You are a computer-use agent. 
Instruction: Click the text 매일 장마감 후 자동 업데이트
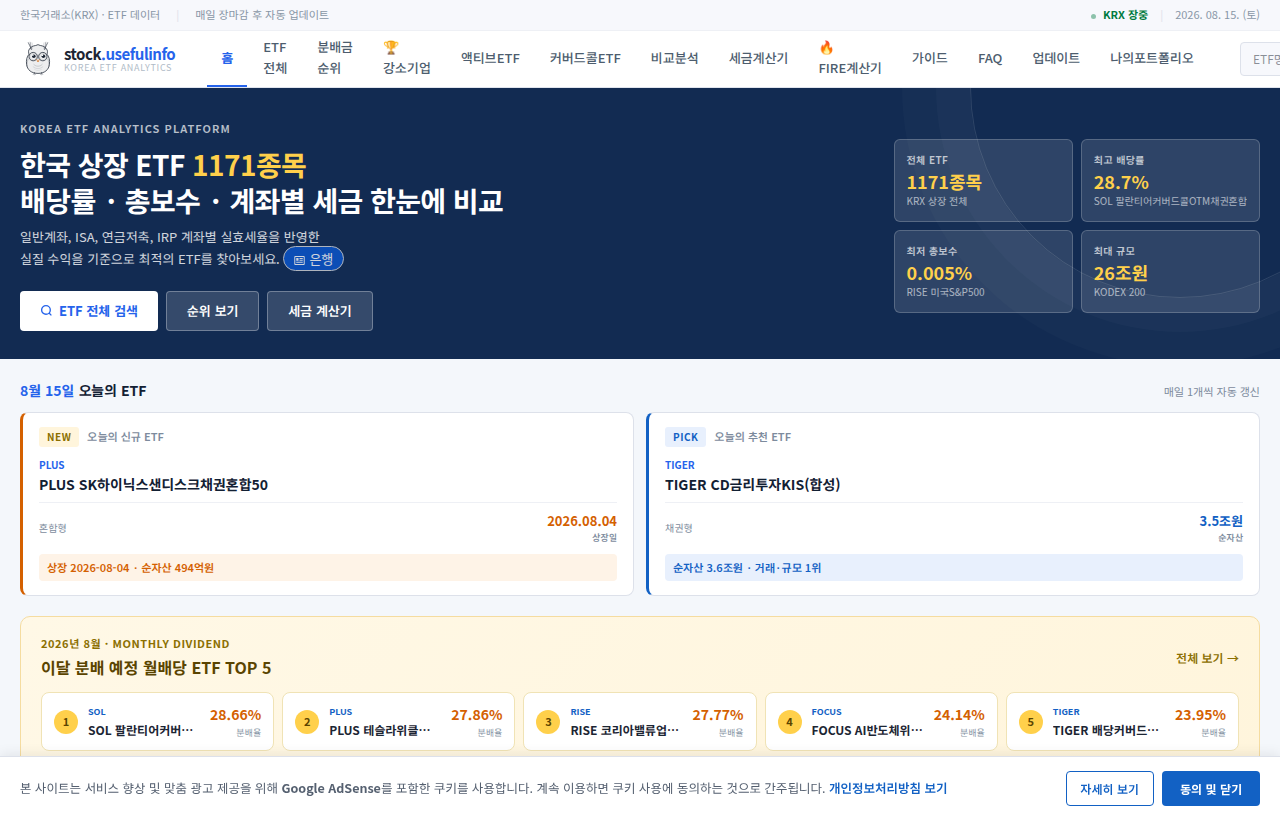point(262,15)
